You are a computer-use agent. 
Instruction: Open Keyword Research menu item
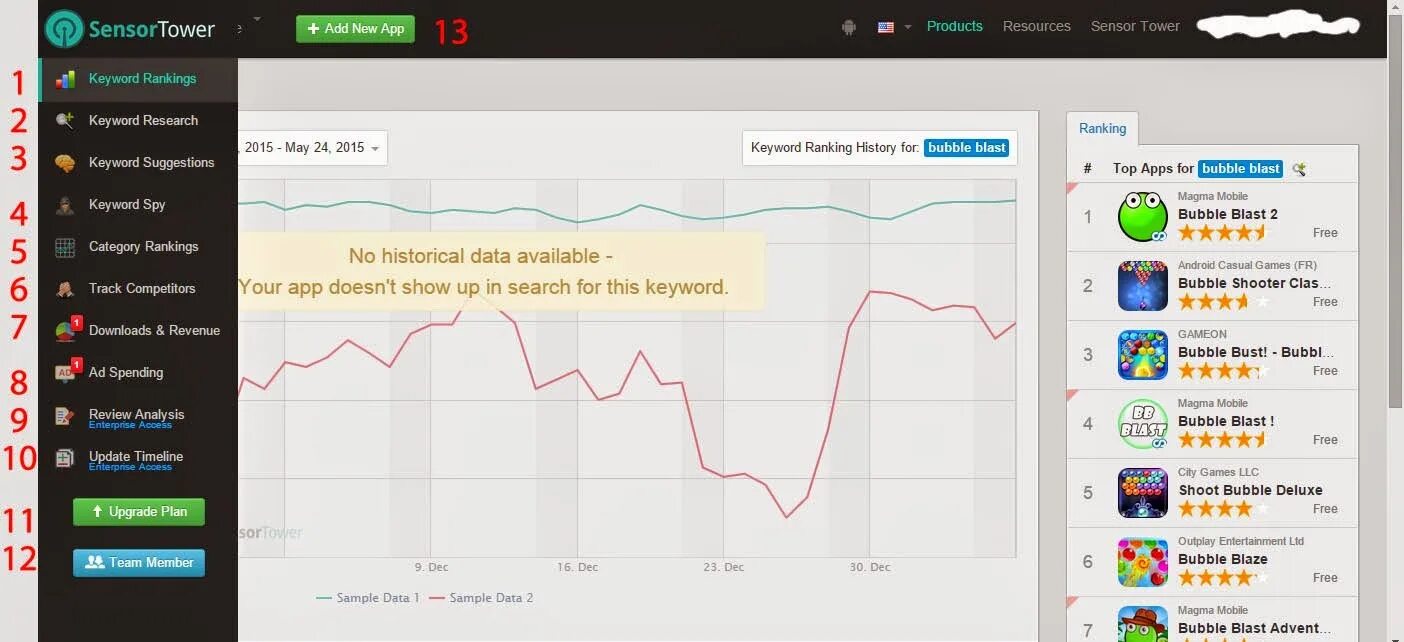click(x=138, y=121)
